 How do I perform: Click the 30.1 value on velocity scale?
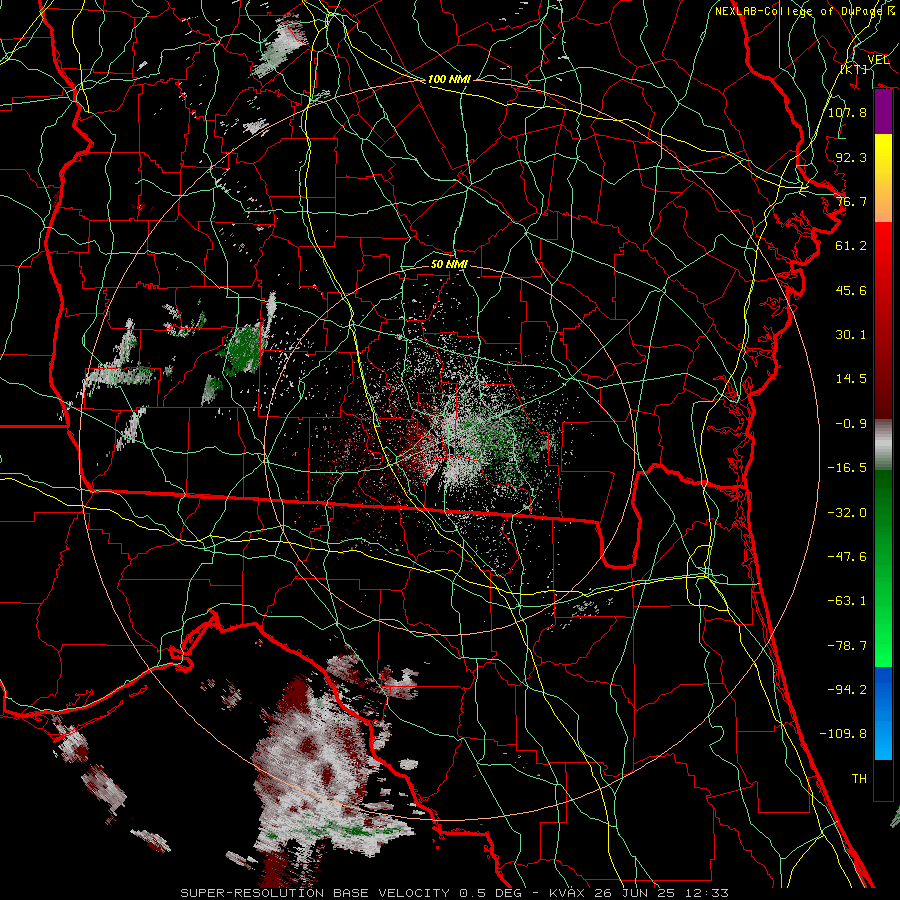point(851,335)
